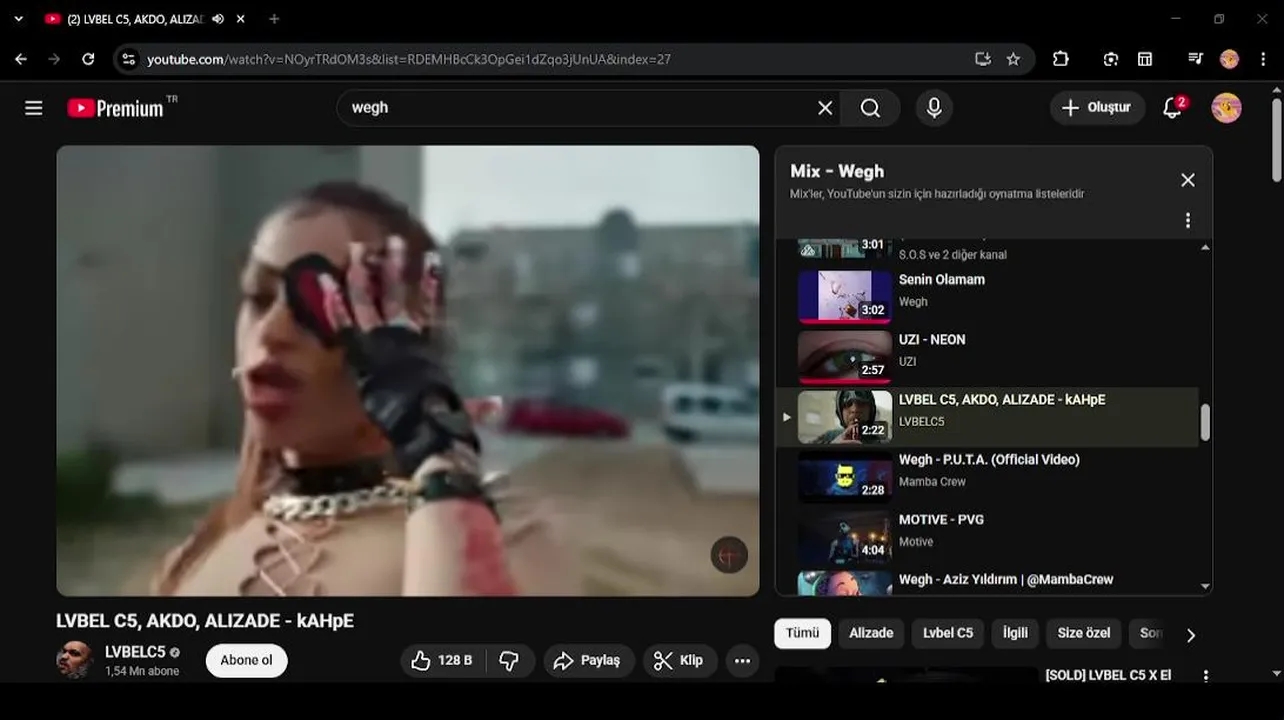Image resolution: width=1284 pixels, height=720 pixels.
Task: Select the Size özel filter chip
Action: click(1084, 633)
